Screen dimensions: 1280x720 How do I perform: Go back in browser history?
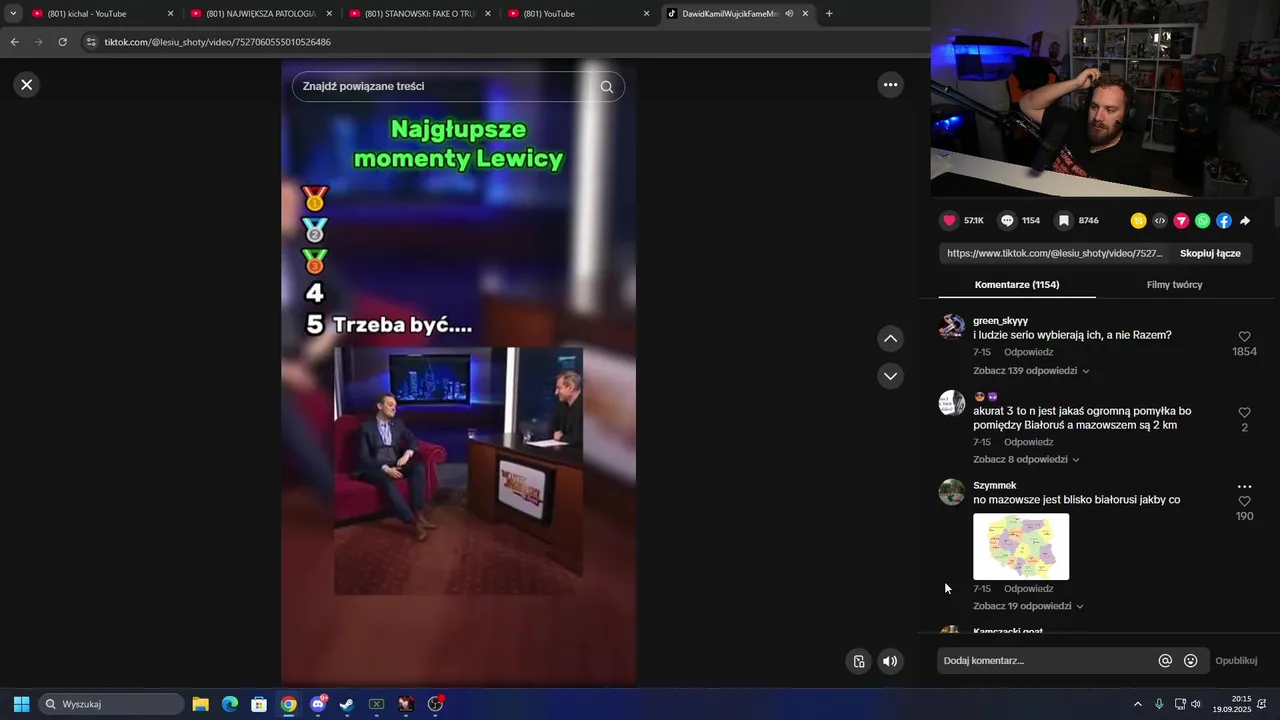pos(14,42)
